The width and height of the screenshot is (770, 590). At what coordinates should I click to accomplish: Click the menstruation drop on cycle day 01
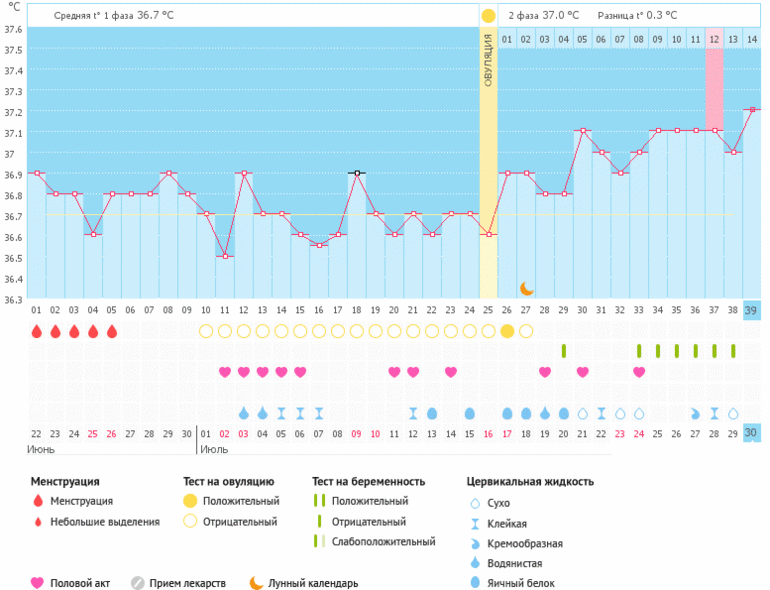[36, 331]
